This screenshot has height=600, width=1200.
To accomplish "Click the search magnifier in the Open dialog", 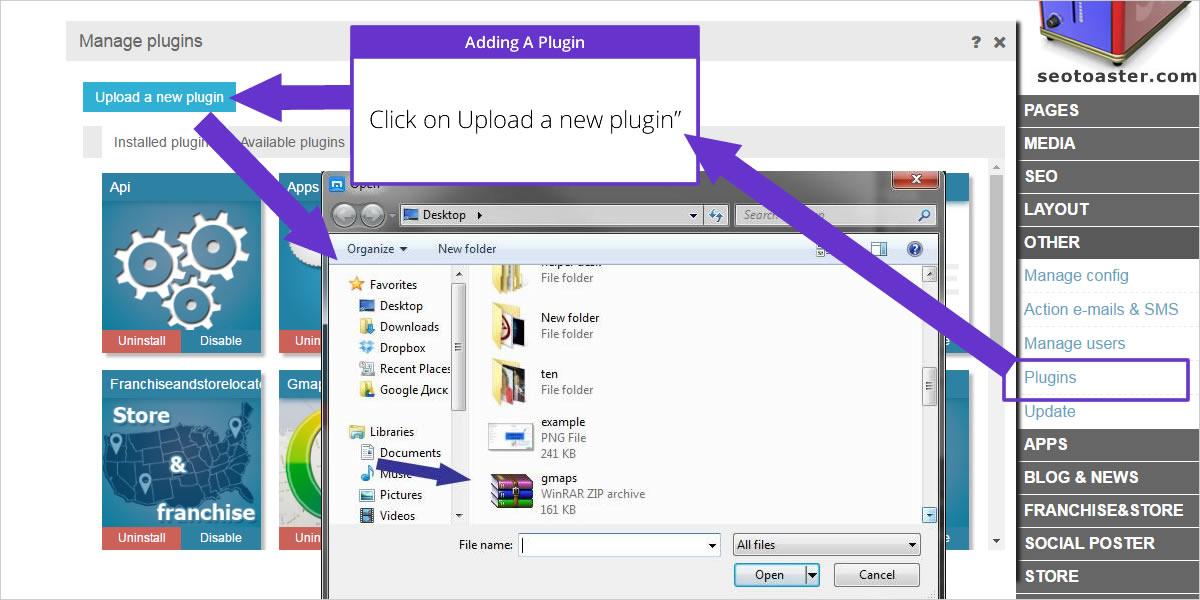I will click(x=922, y=214).
